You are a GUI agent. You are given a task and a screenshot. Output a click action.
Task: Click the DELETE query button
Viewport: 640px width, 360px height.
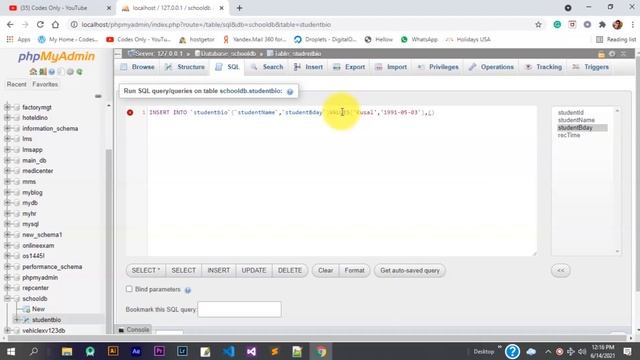290,271
